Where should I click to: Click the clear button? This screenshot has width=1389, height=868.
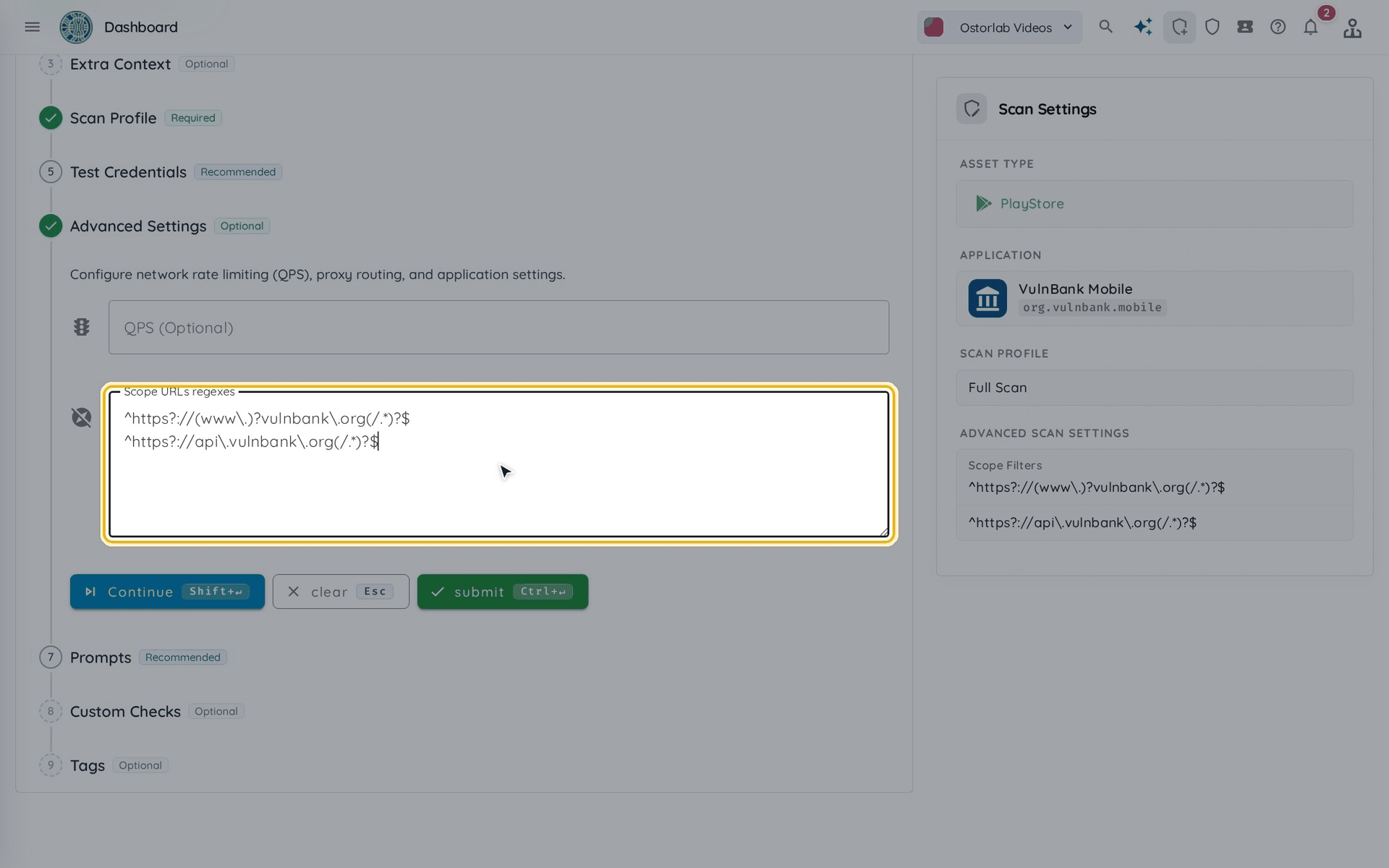[x=341, y=592]
